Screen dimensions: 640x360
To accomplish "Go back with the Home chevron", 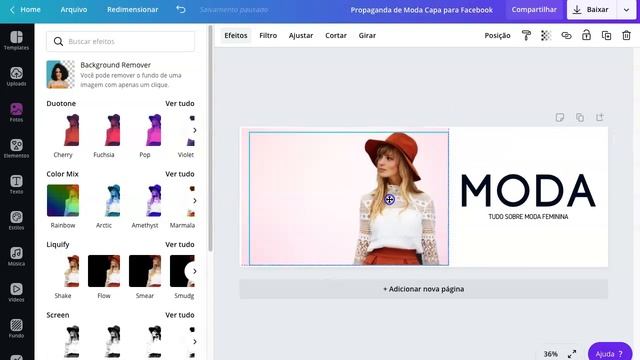I will 12,9.
